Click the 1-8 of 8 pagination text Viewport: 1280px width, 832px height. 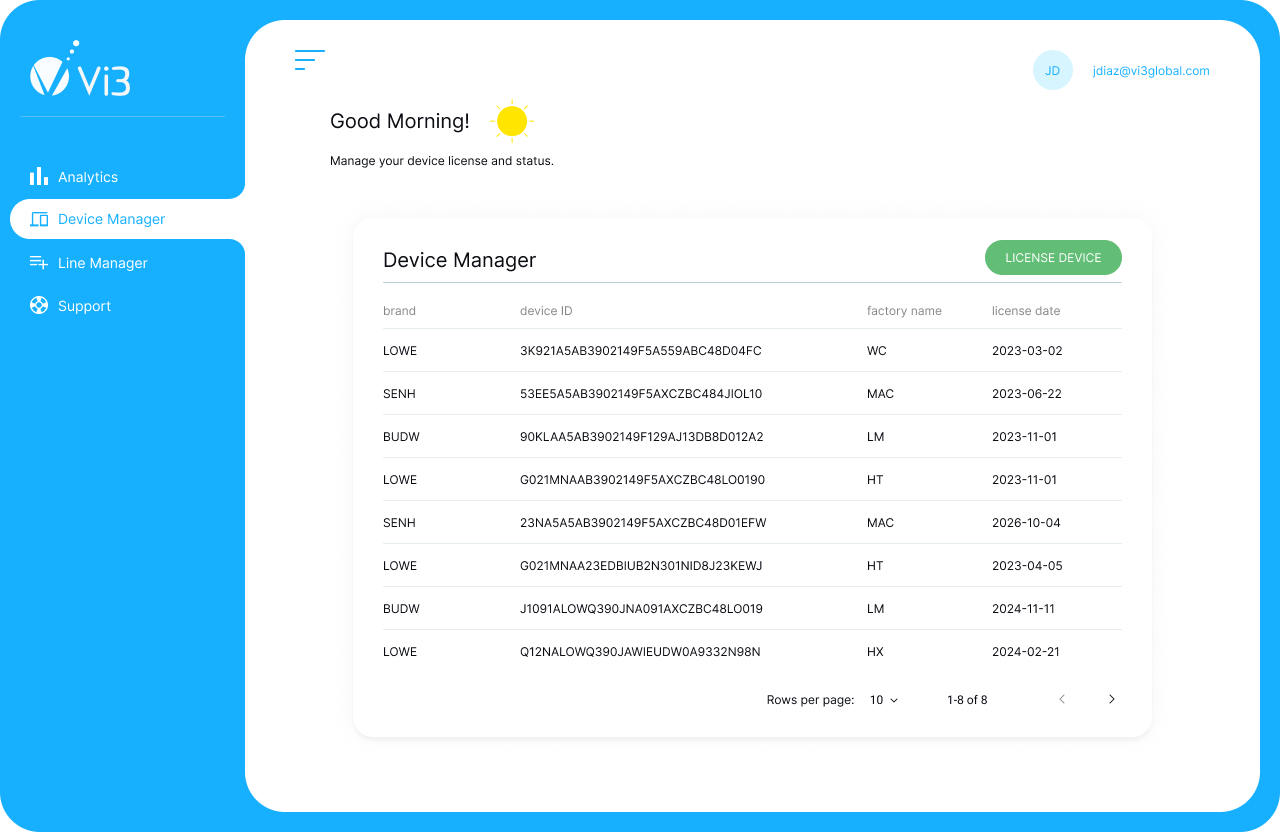click(x=967, y=700)
